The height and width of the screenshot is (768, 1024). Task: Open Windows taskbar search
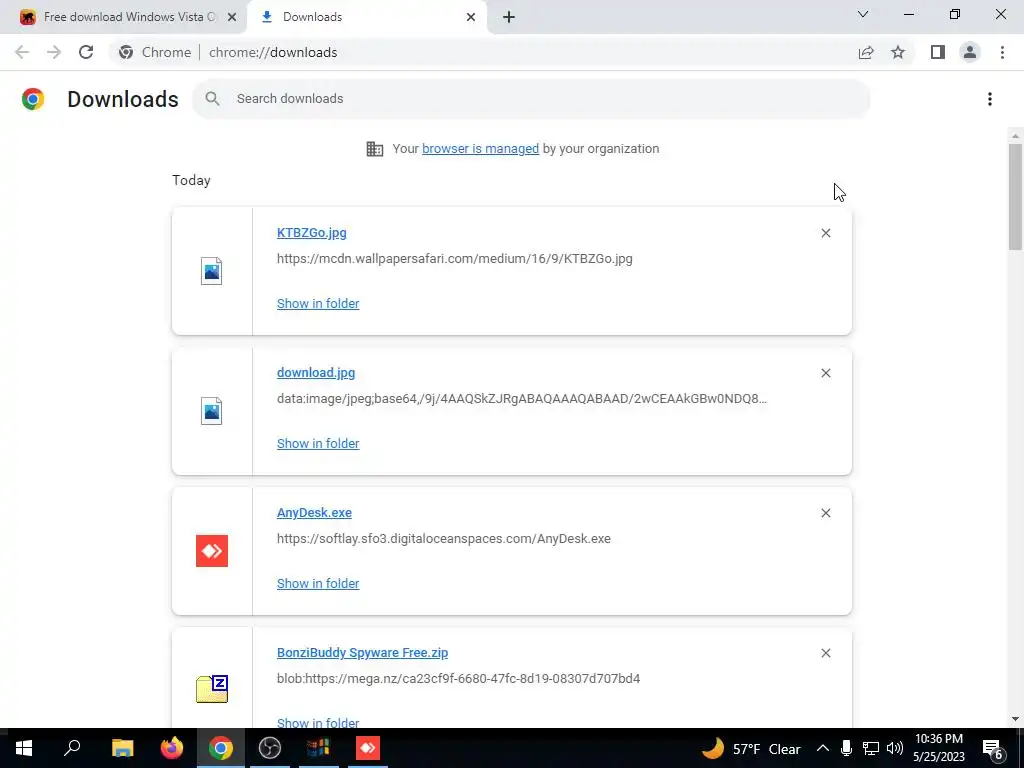(x=72, y=748)
